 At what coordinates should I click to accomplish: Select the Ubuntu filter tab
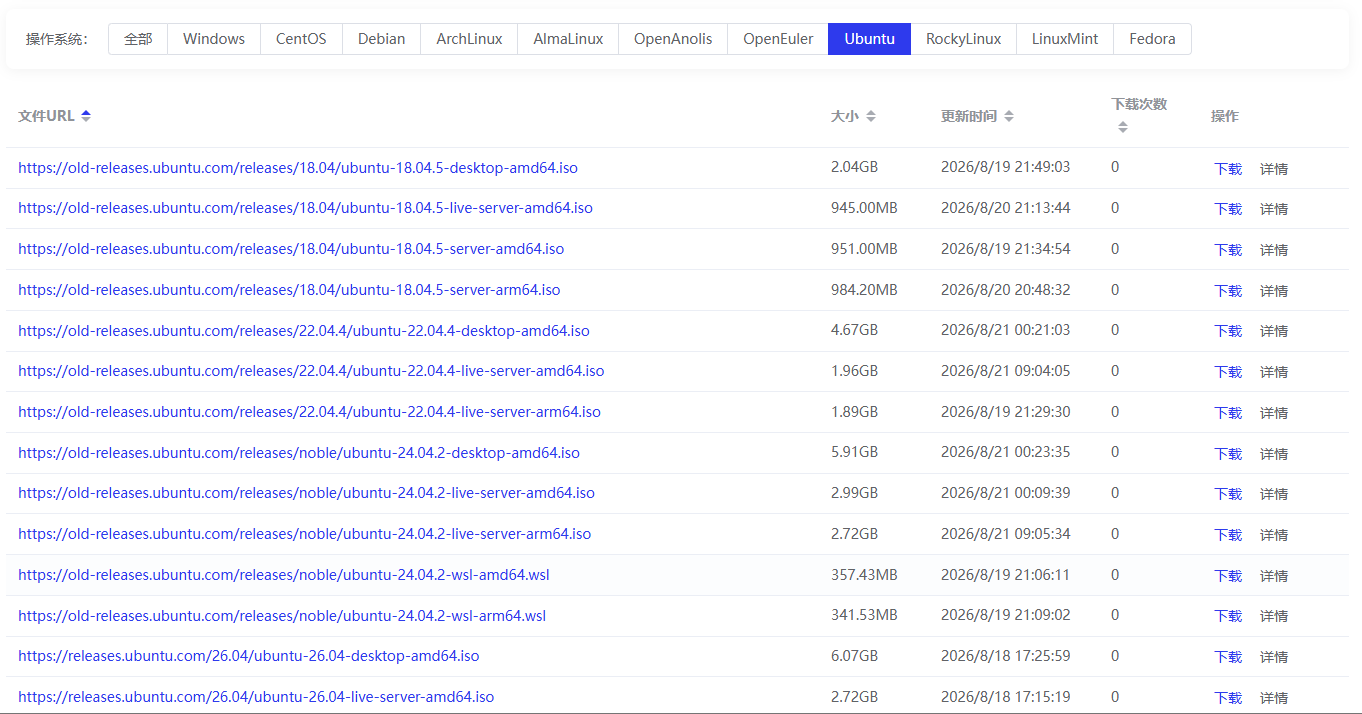(869, 39)
